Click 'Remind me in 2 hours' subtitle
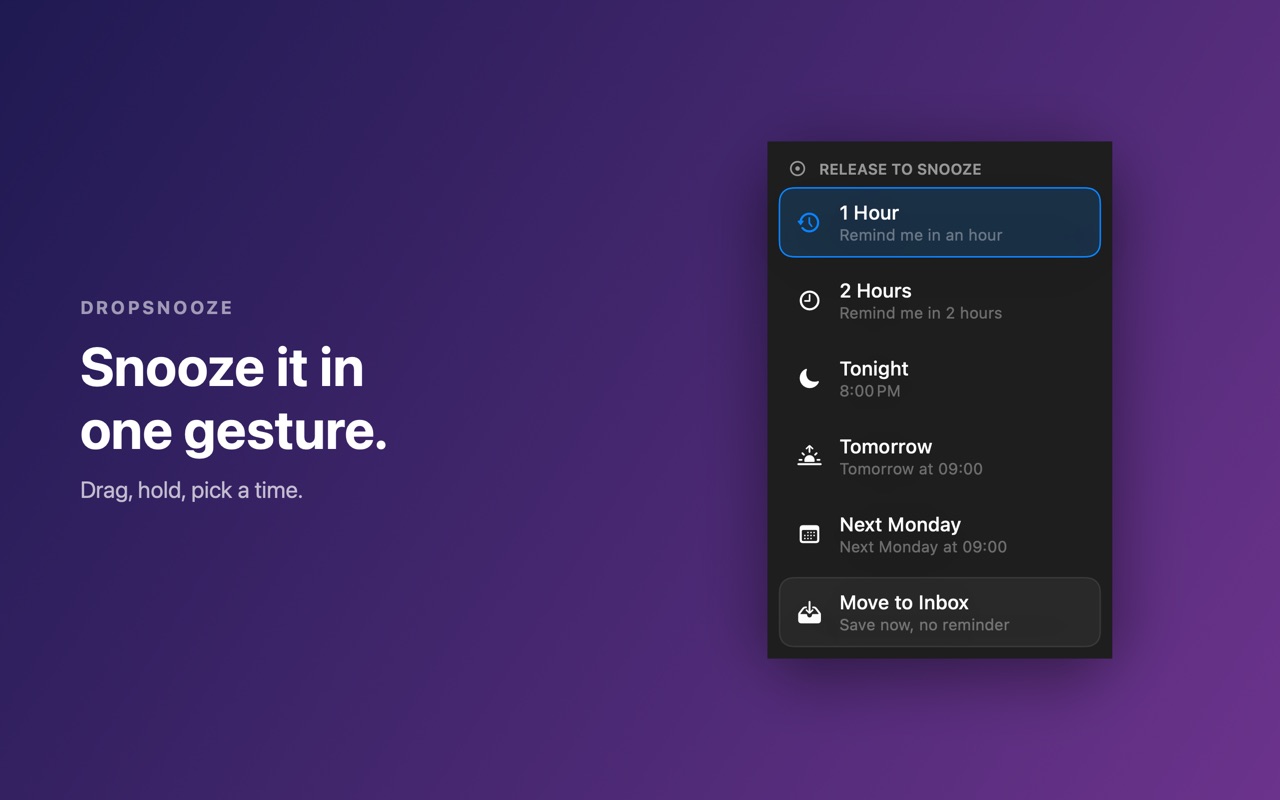This screenshot has height=800, width=1280. [921, 313]
